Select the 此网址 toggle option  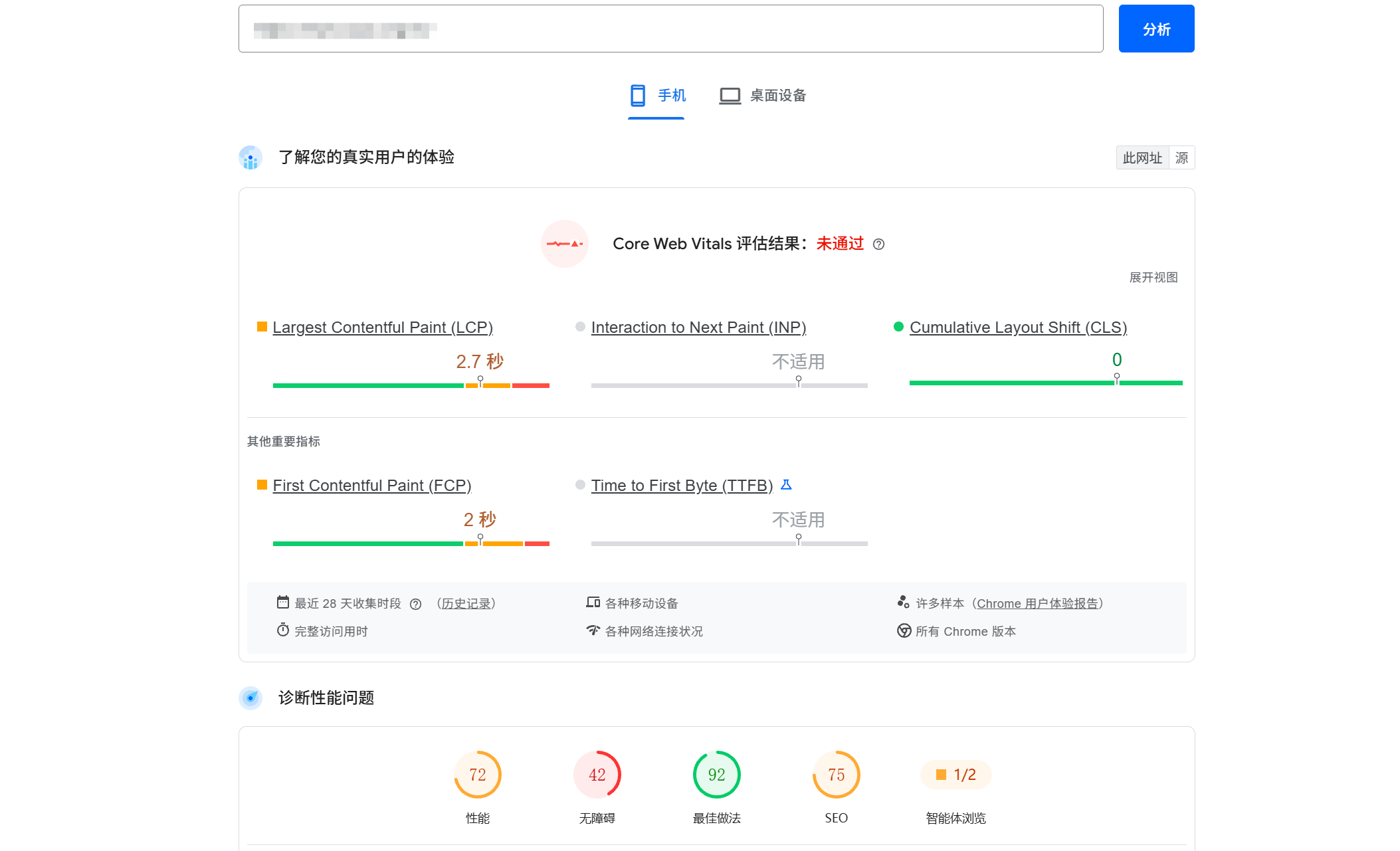[1142, 158]
